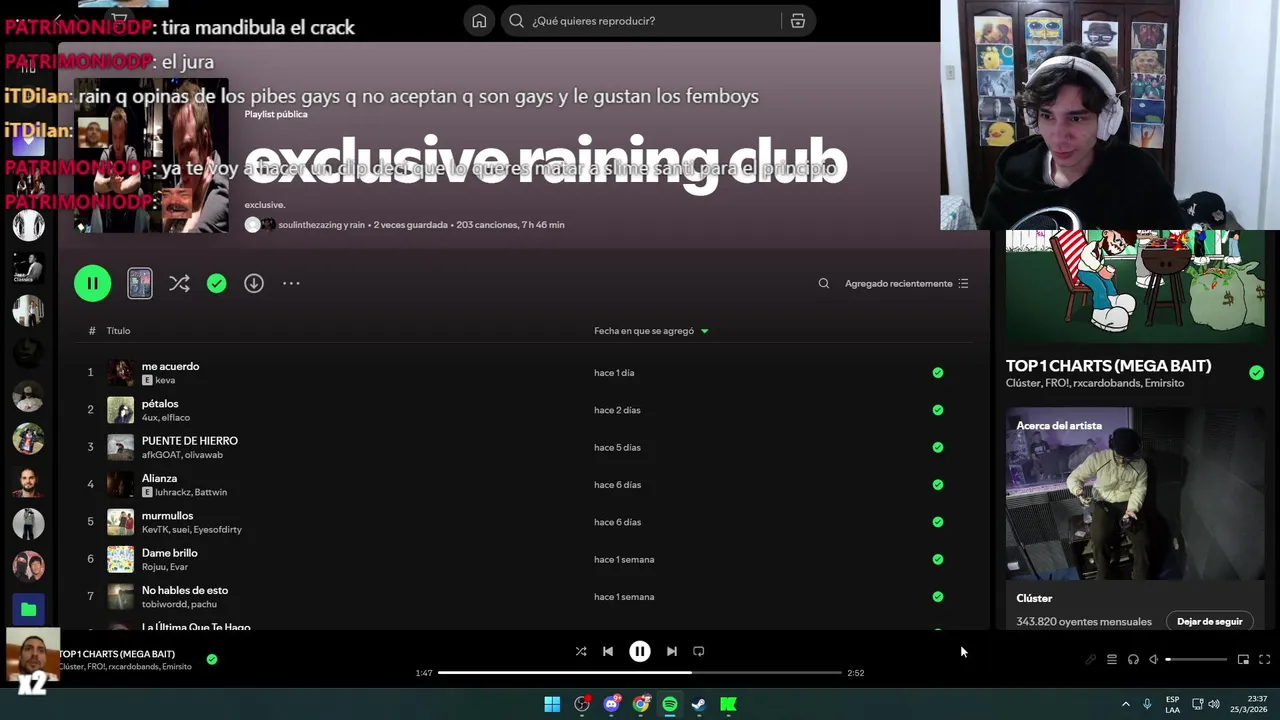
Task: Play the track Alianza
Action: pyautogui.click(x=159, y=479)
